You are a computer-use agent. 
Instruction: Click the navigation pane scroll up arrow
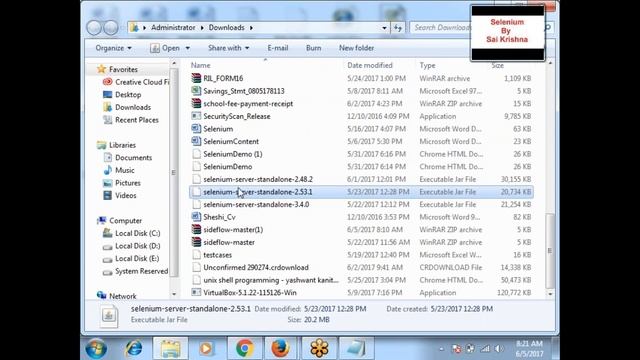174,64
